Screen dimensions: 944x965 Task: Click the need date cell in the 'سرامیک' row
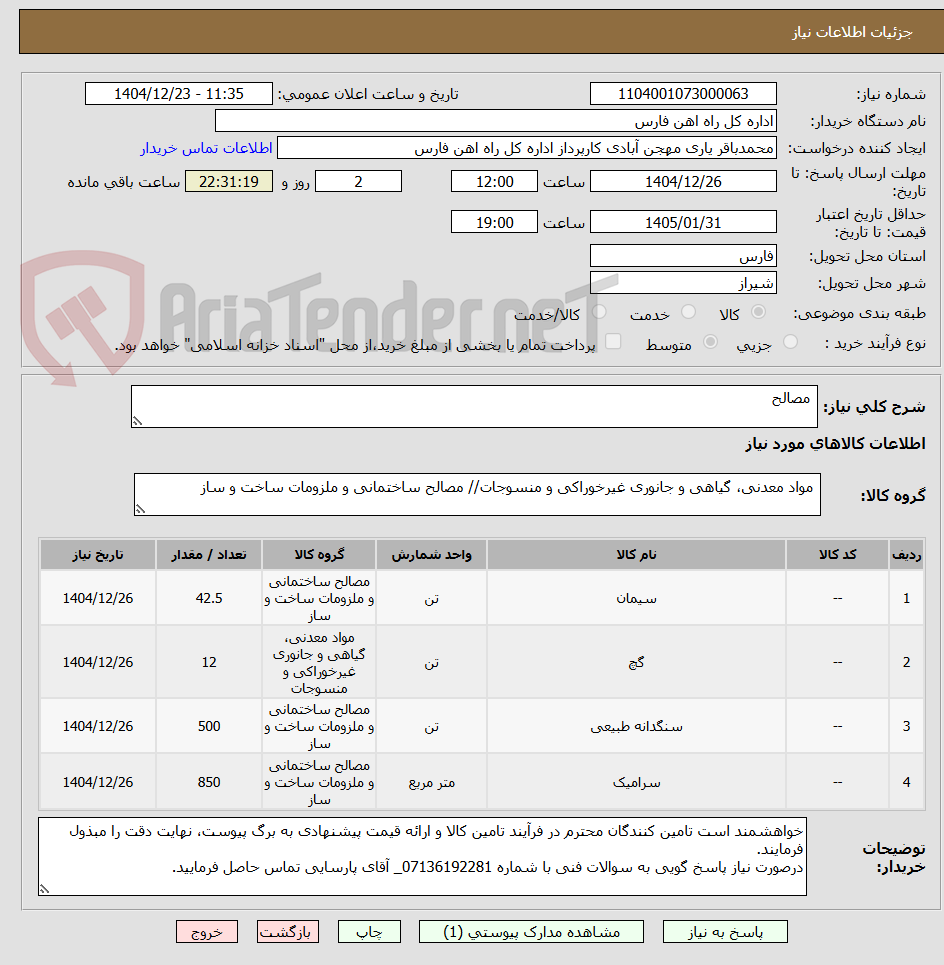point(98,782)
